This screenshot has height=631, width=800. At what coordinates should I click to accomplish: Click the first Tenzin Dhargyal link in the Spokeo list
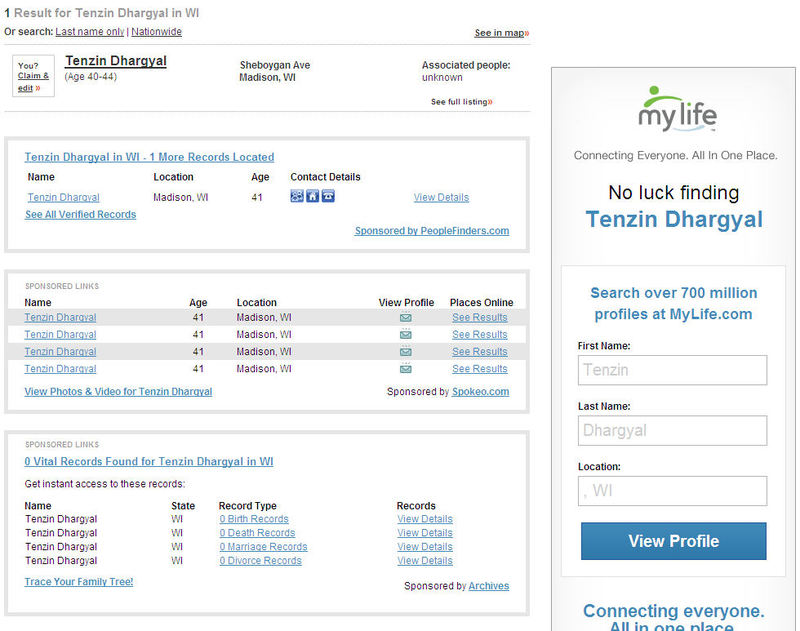[x=60, y=318]
